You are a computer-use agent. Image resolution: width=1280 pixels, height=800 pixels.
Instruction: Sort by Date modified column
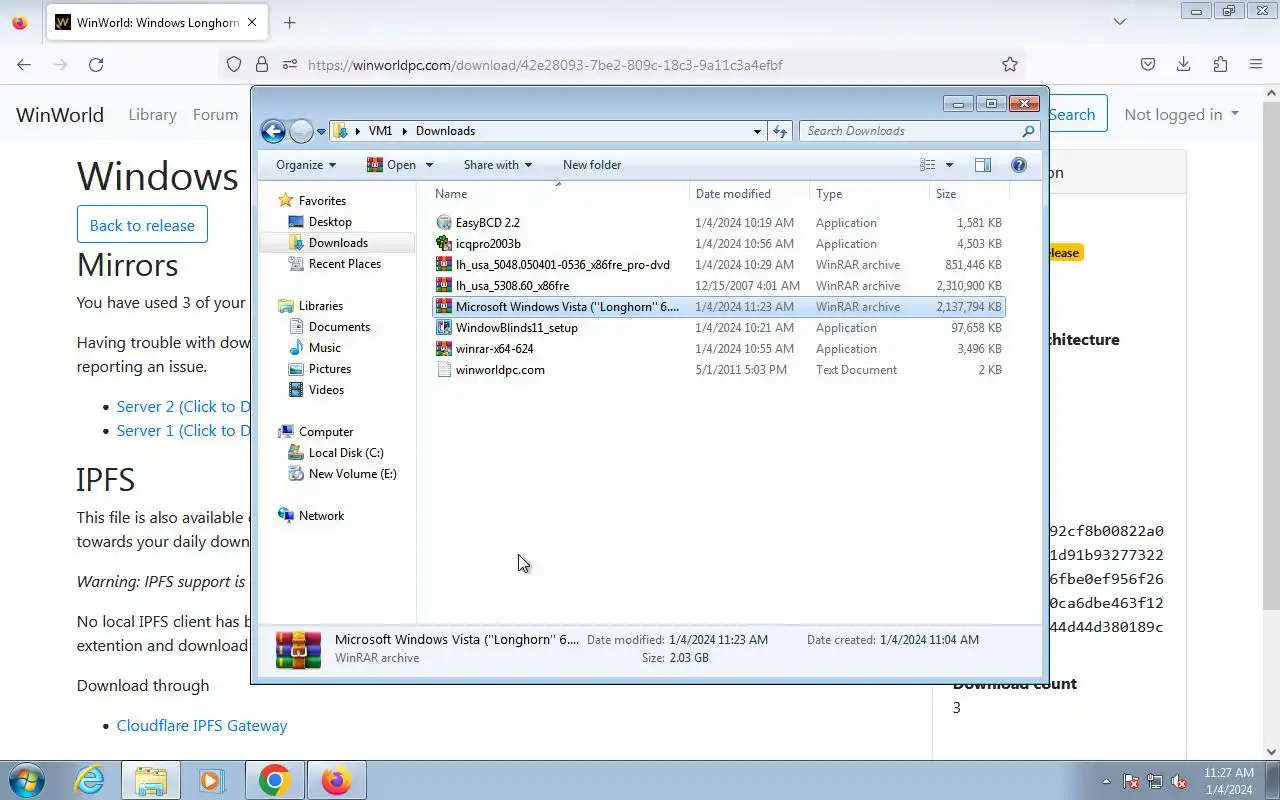point(749,194)
